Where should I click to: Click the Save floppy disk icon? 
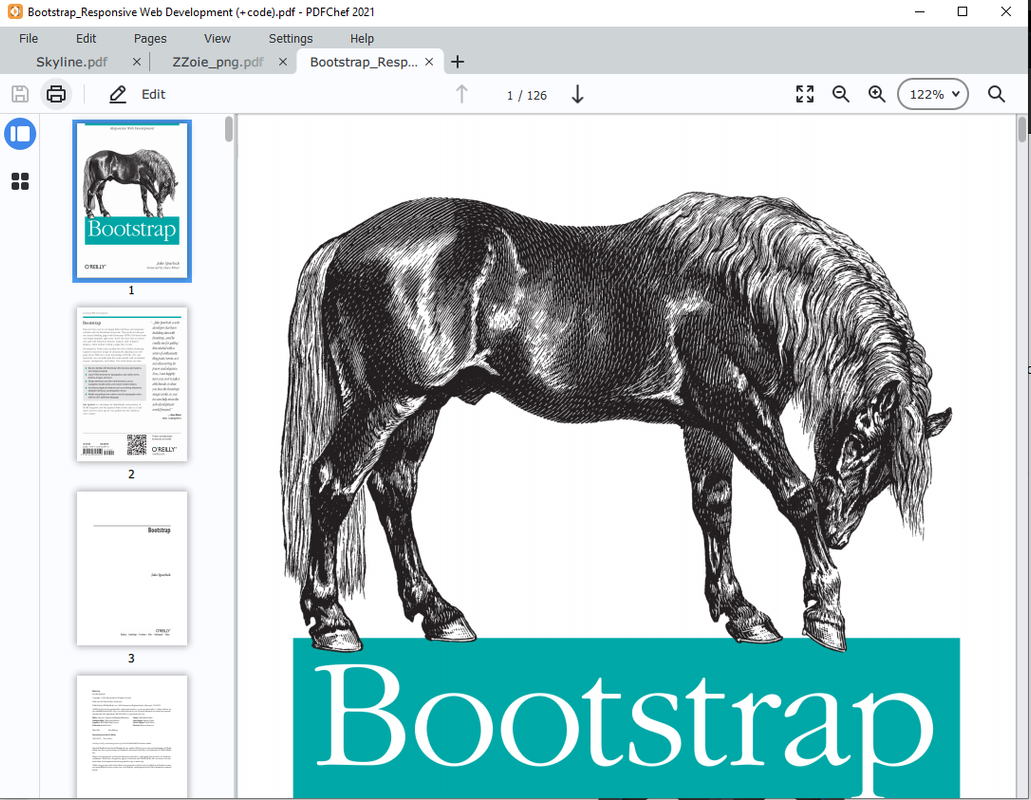[20, 94]
